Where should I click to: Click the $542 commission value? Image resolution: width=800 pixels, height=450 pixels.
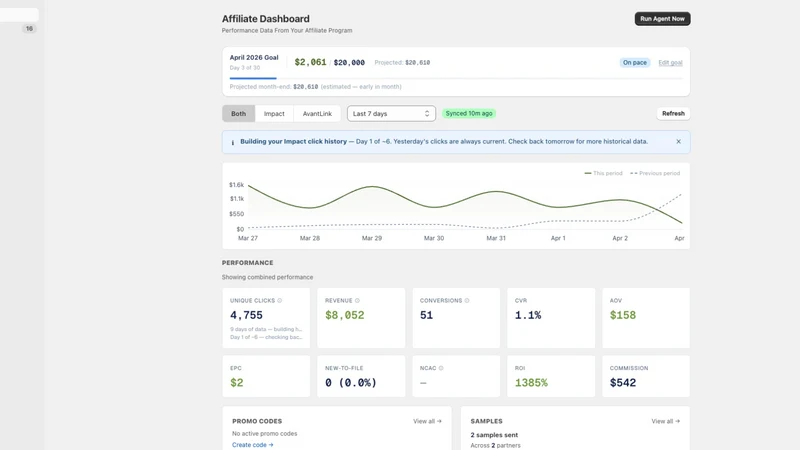point(623,383)
